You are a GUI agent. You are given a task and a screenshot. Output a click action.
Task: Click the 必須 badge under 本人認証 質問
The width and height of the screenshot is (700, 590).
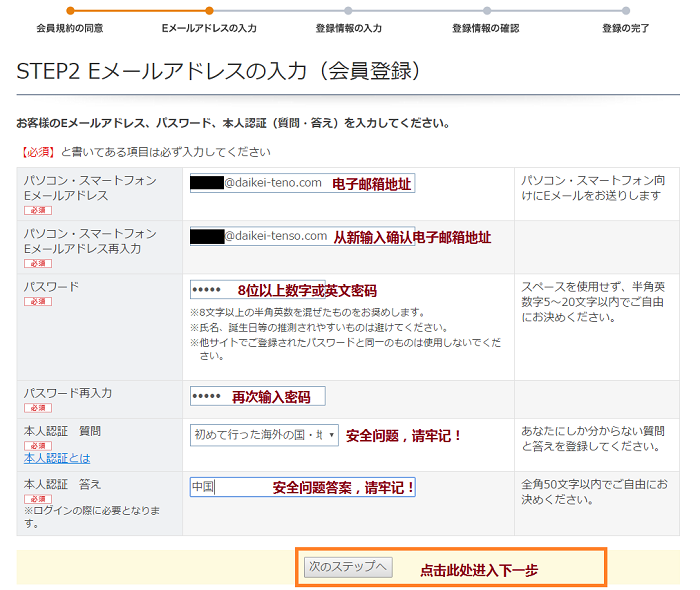pos(37,445)
